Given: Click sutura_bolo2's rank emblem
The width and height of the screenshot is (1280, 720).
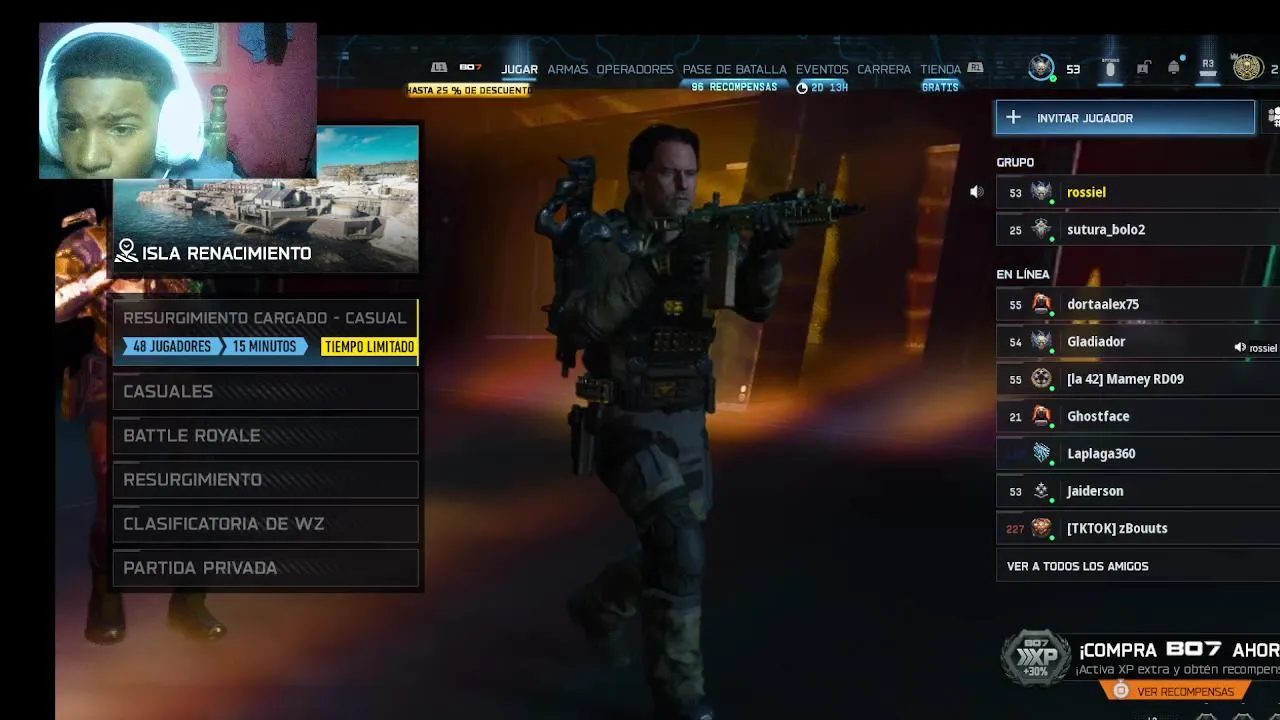Looking at the screenshot, I should (x=1041, y=229).
